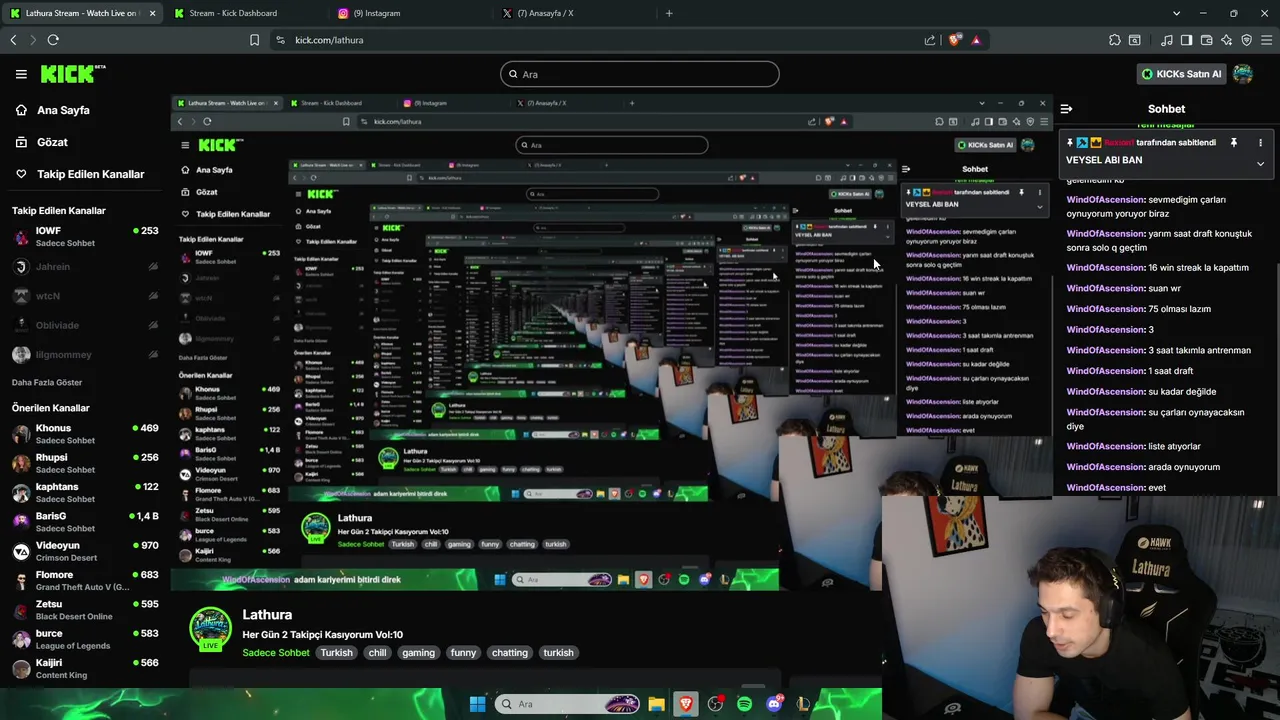Click the Windows taskbar Ara search box
The width and height of the screenshot is (1280, 720).
pos(567,704)
